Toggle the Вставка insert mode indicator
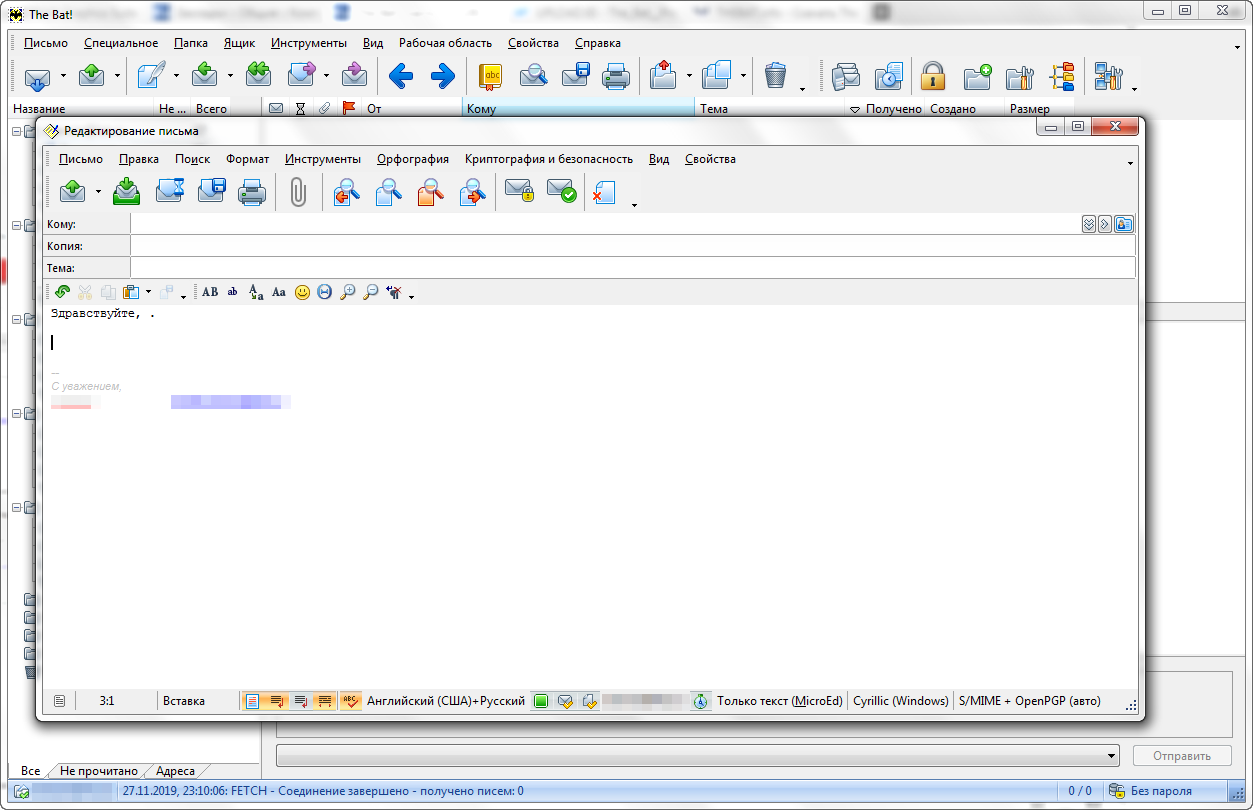The image size is (1253, 810). [x=184, y=701]
